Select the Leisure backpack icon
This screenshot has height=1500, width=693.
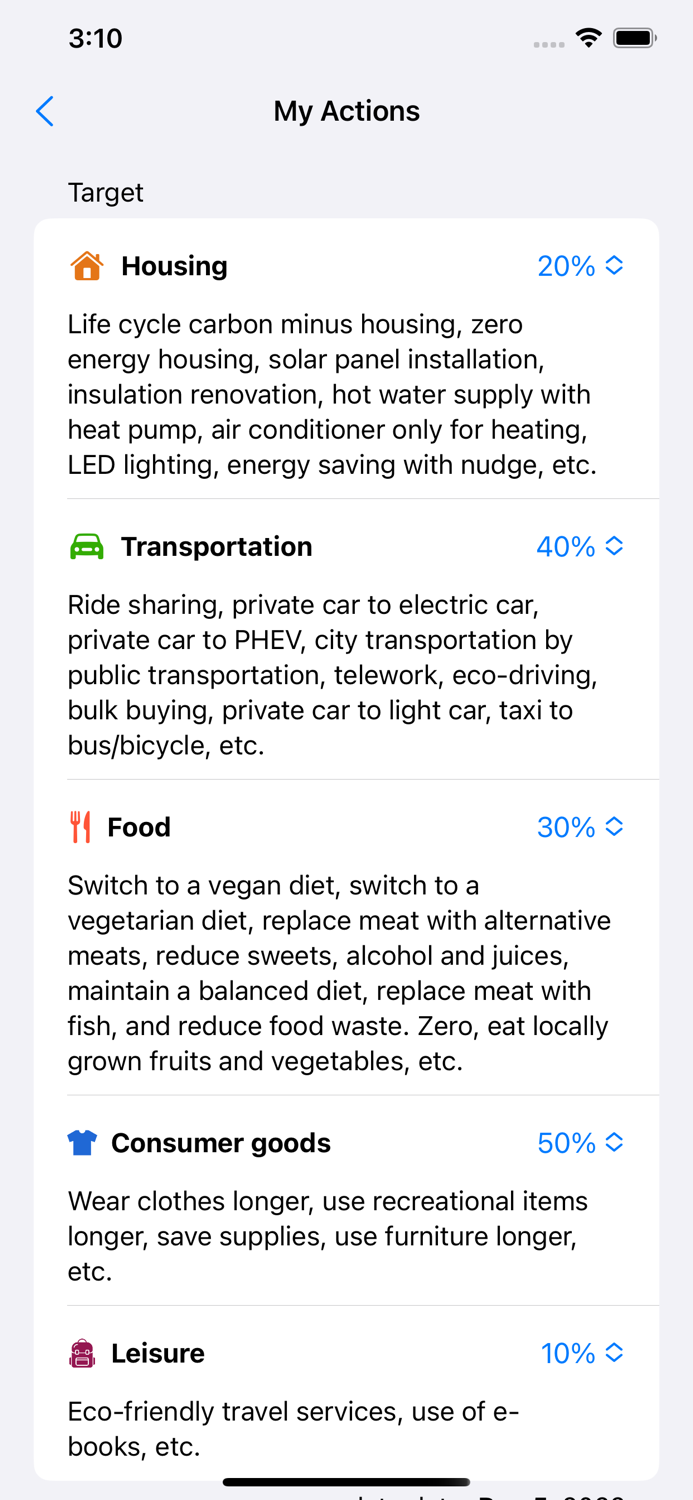tap(84, 1353)
